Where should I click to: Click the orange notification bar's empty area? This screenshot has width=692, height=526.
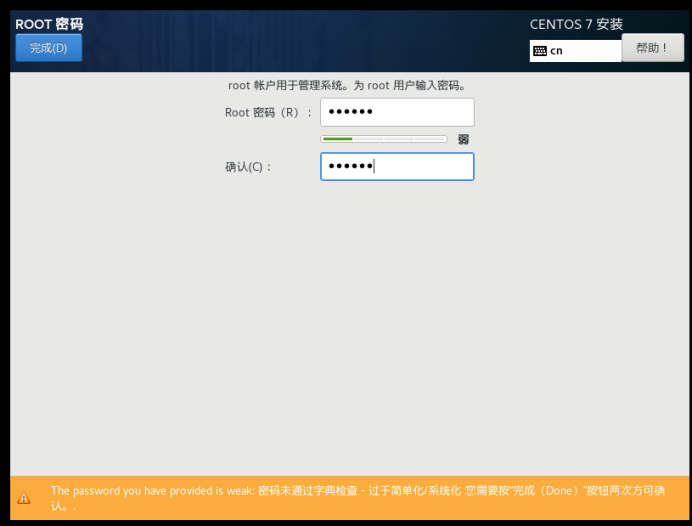pos(400,512)
